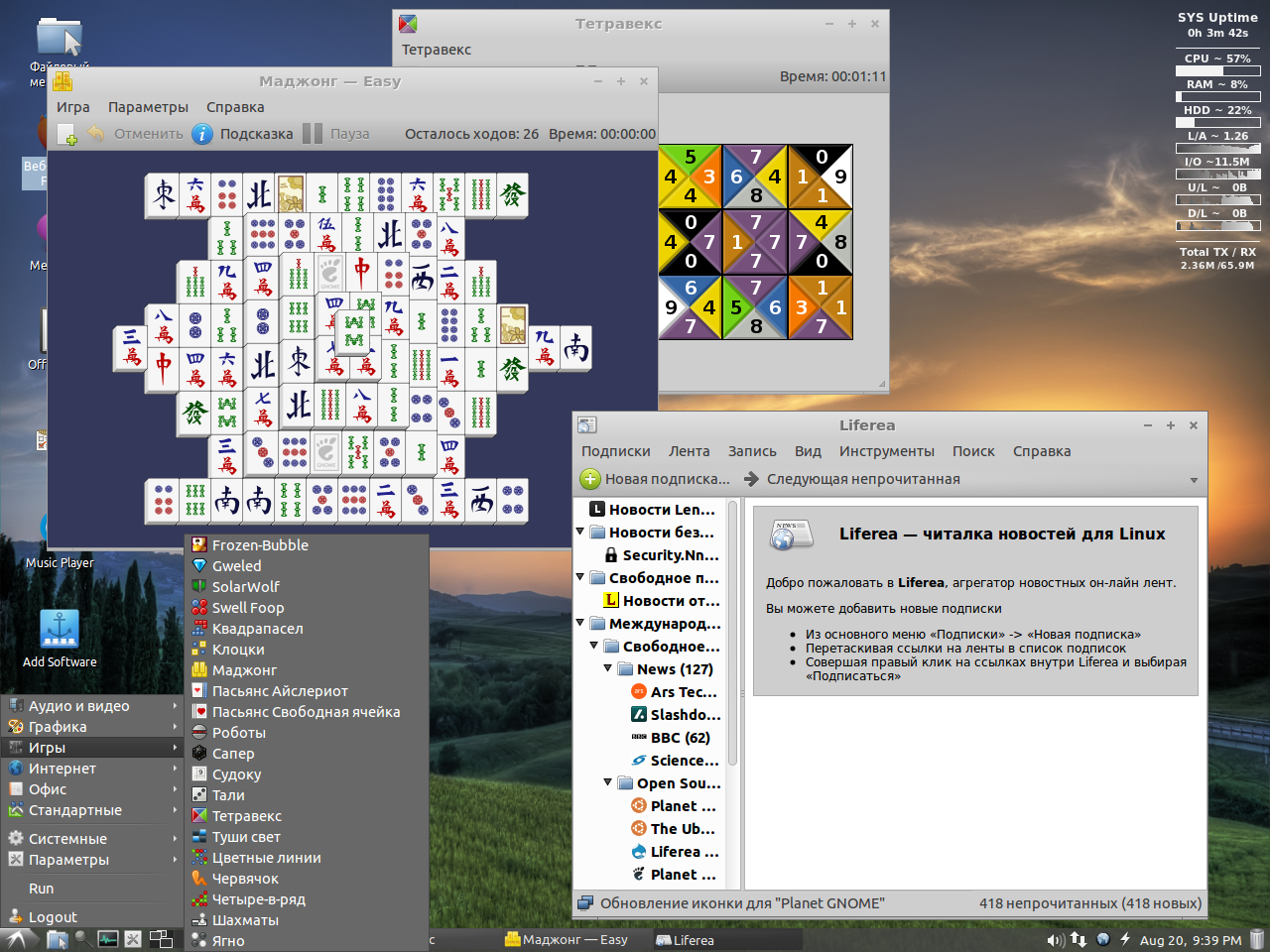
Task: Collapse the News (127) folder
Action: (607, 668)
